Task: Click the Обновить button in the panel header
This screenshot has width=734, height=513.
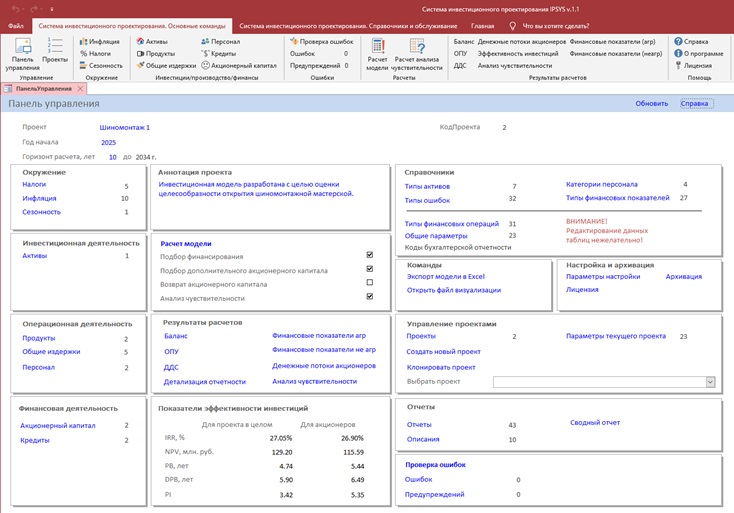Action: coord(651,103)
